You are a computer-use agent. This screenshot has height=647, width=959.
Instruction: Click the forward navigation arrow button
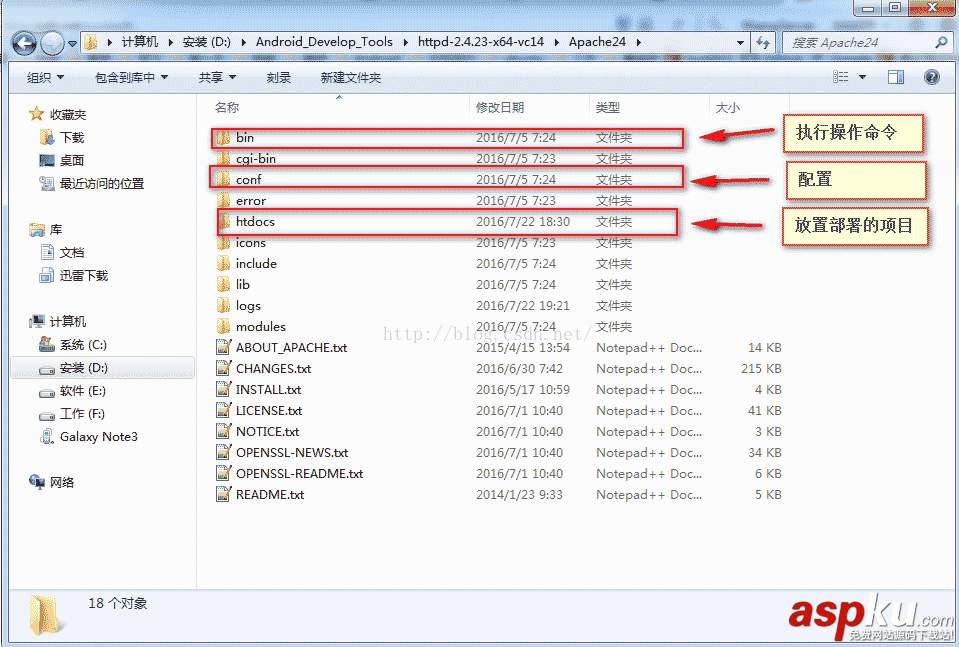[x=53, y=43]
